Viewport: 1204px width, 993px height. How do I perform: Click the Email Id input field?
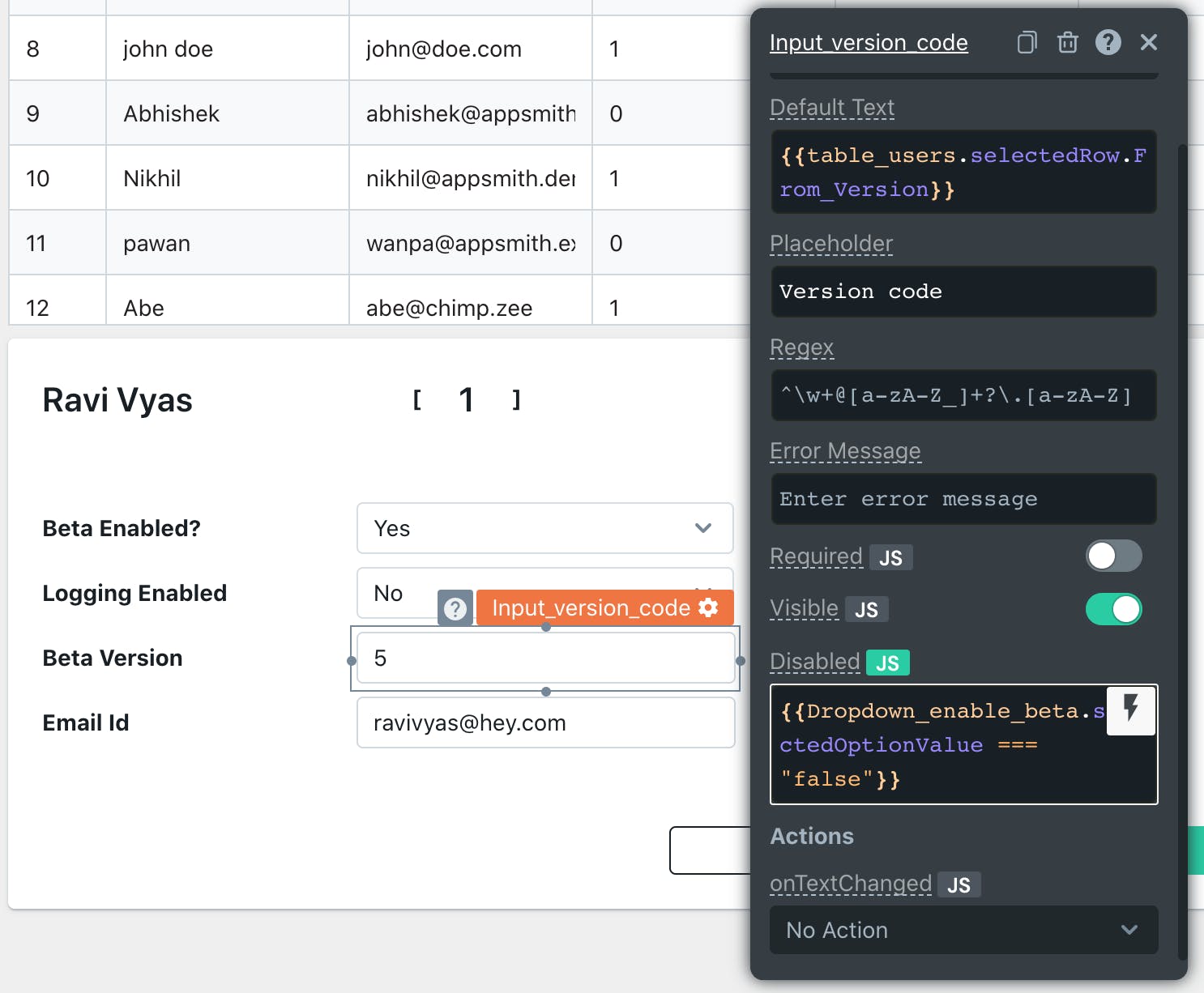tap(545, 722)
